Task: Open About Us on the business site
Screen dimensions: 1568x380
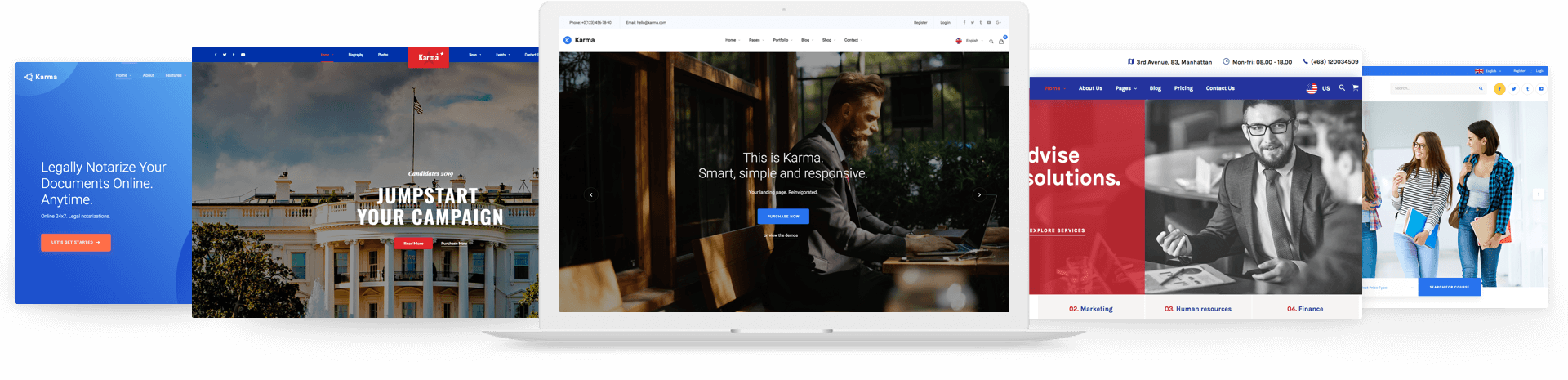Action: 1090,88
